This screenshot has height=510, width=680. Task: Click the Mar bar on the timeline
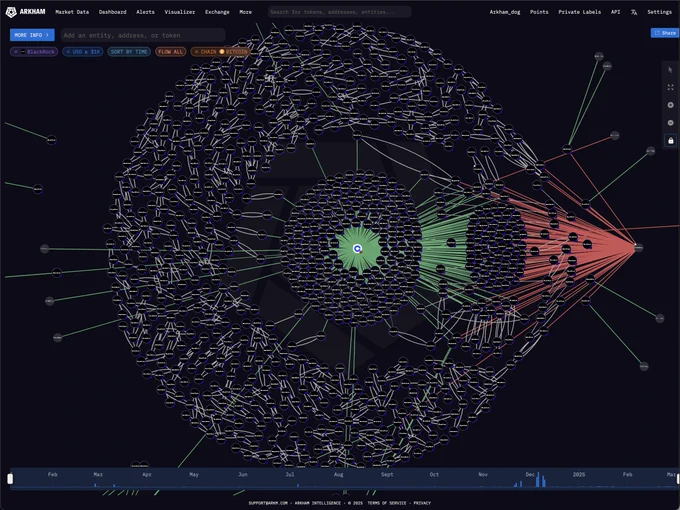[95, 485]
